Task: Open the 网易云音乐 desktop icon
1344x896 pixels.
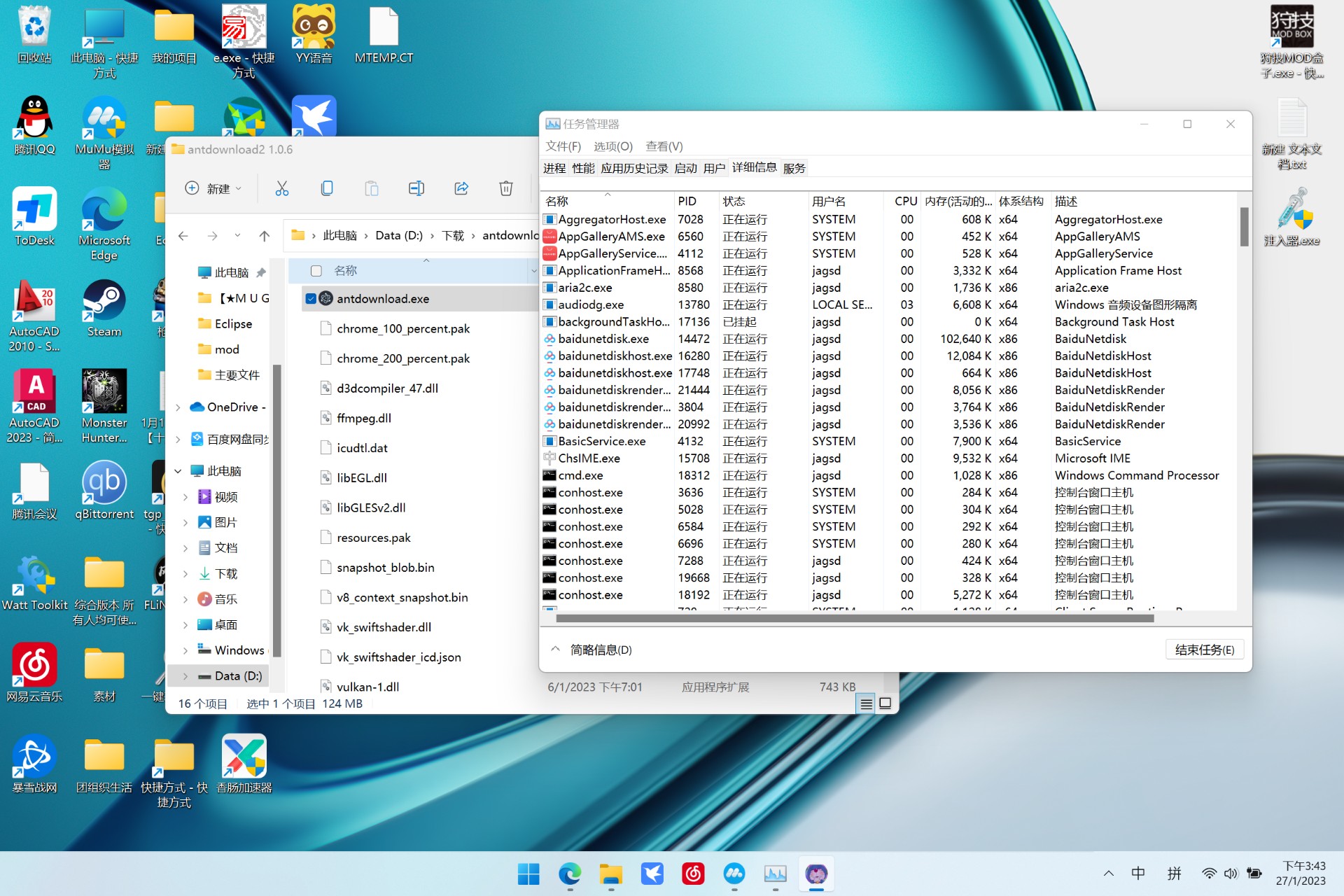Action: point(34,673)
